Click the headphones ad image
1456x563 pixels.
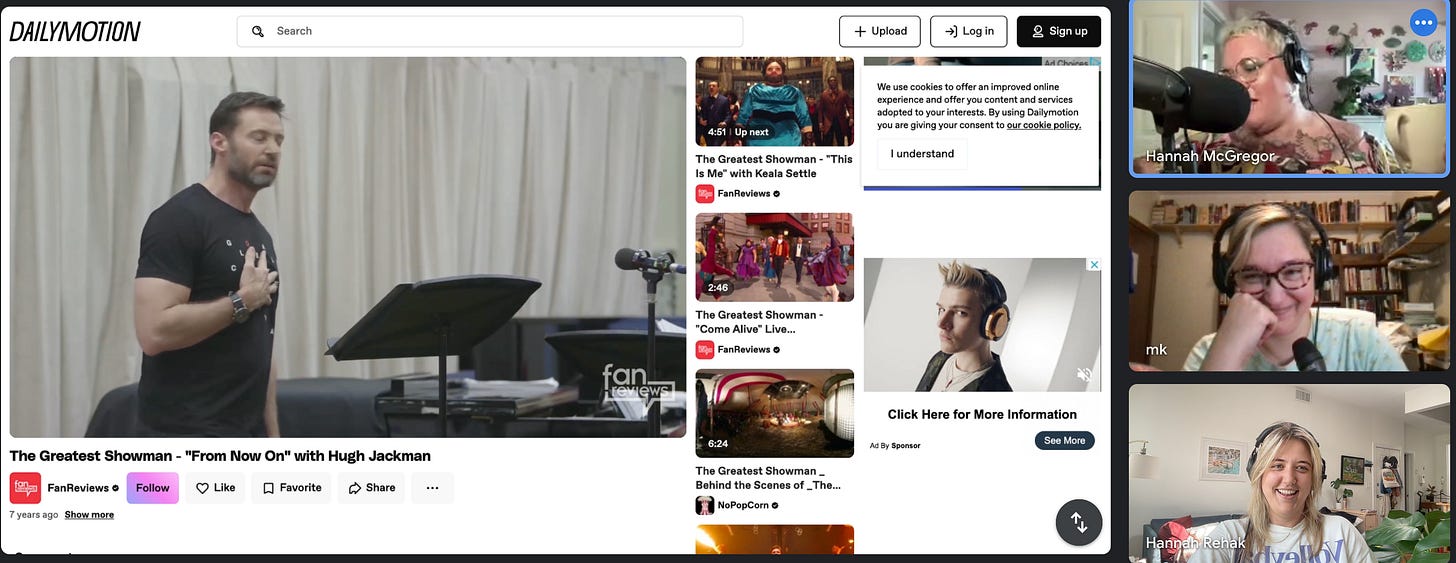(x=982, y=325)
